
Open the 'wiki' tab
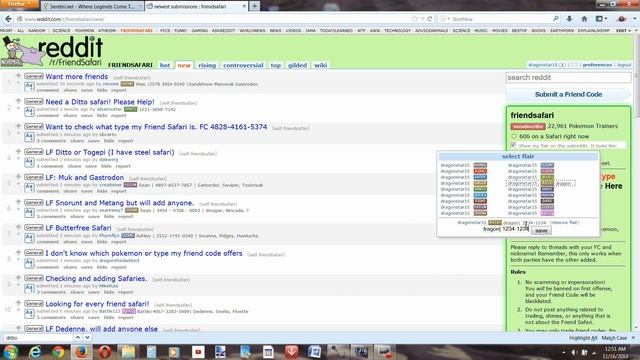pyautogui.click(x=320, y=65)
